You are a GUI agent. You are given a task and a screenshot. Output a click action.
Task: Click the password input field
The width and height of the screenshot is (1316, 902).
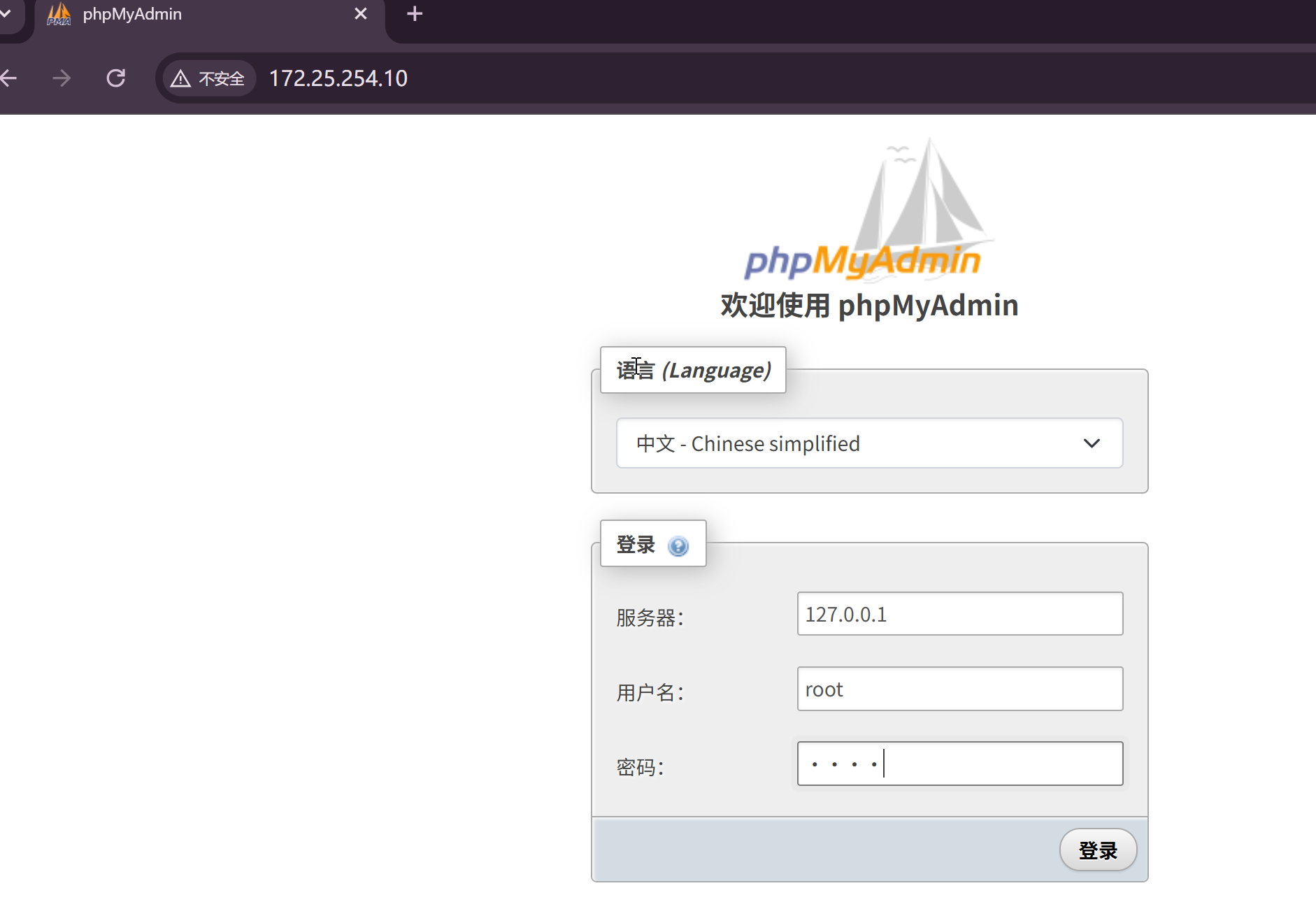coord(960,764)
